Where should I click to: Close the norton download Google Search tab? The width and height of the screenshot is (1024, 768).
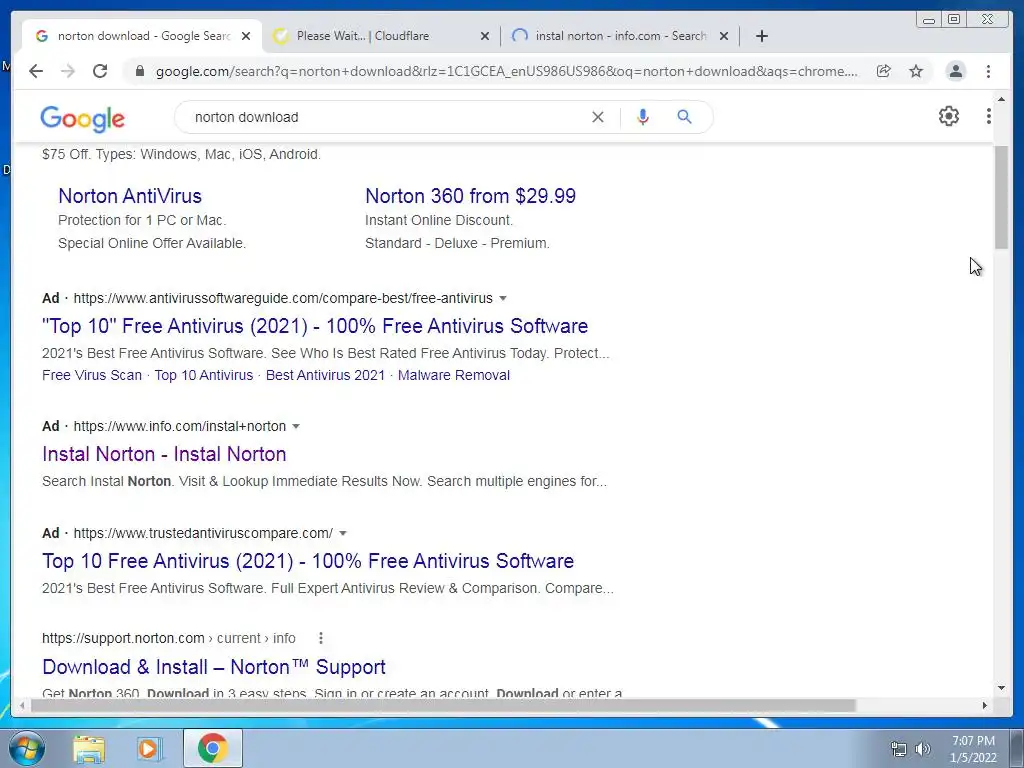pos(246,36)
